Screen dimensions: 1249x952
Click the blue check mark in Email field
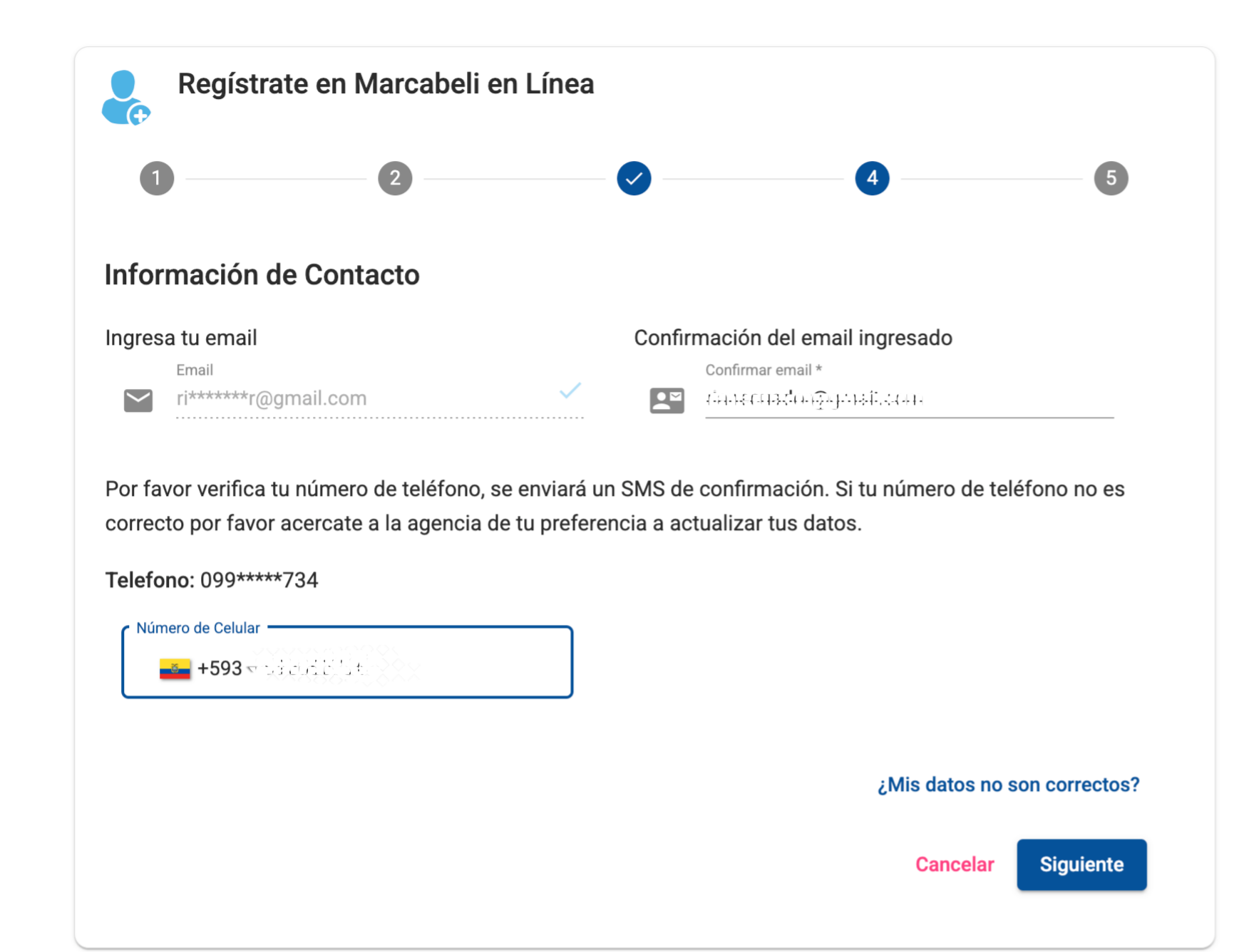tap(570, 390)
